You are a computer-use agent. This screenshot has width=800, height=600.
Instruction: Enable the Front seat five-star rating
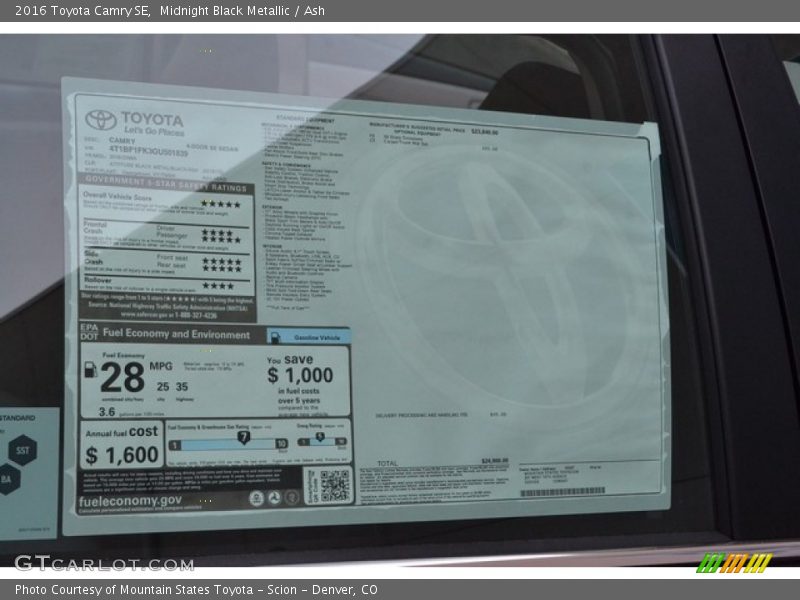pos(220,260)
